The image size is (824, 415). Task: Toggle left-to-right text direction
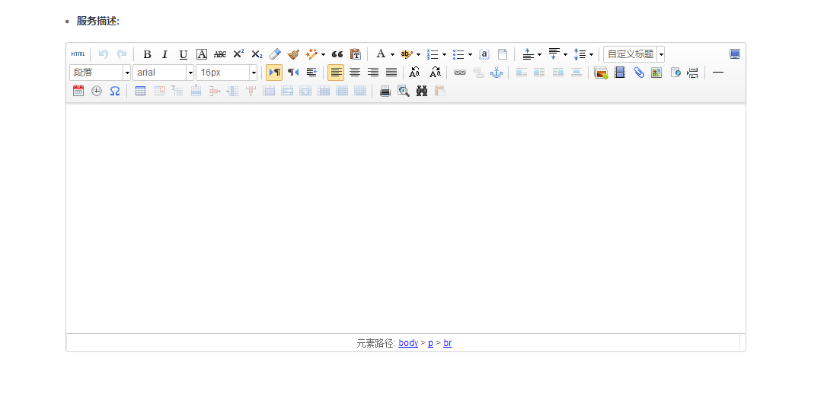(274, 72)
